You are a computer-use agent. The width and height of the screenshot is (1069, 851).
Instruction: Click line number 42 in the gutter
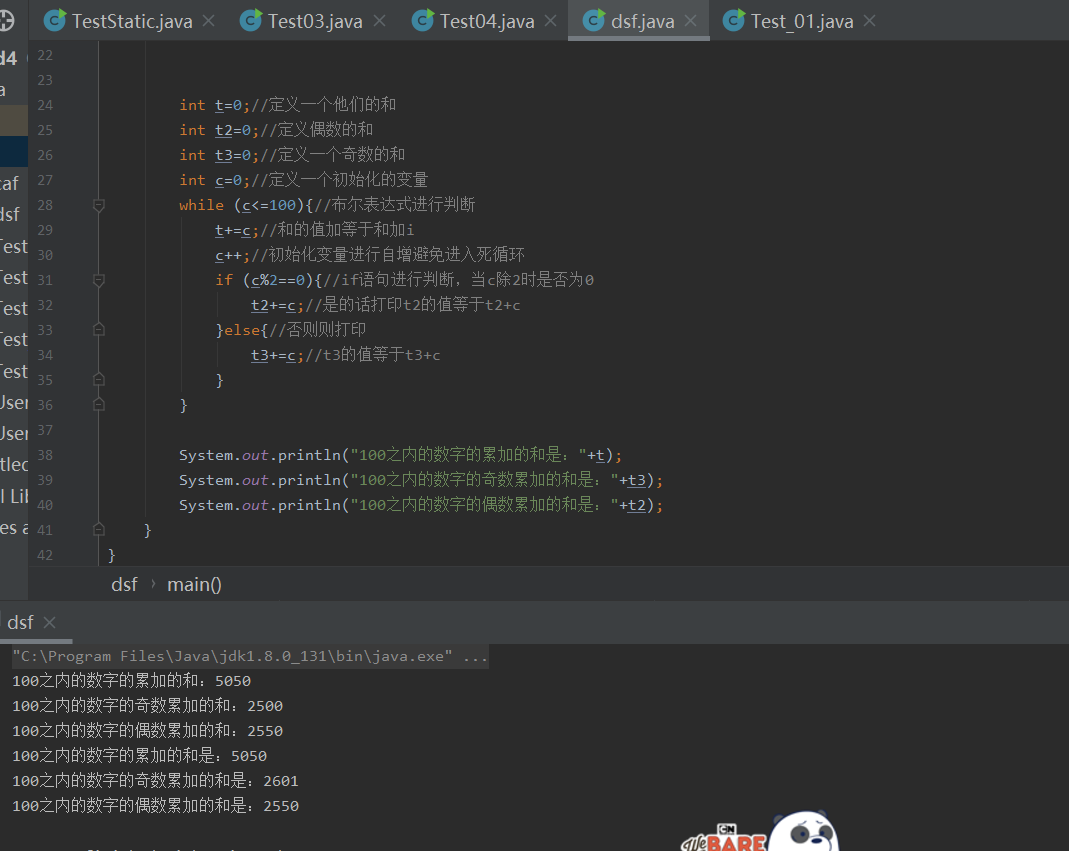(45, 555)
